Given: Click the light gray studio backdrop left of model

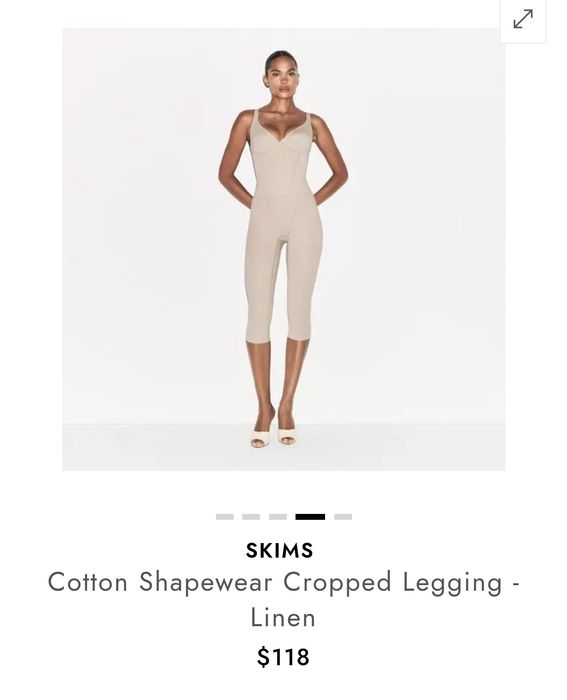Looking at the screenshot, I should 138,223.
